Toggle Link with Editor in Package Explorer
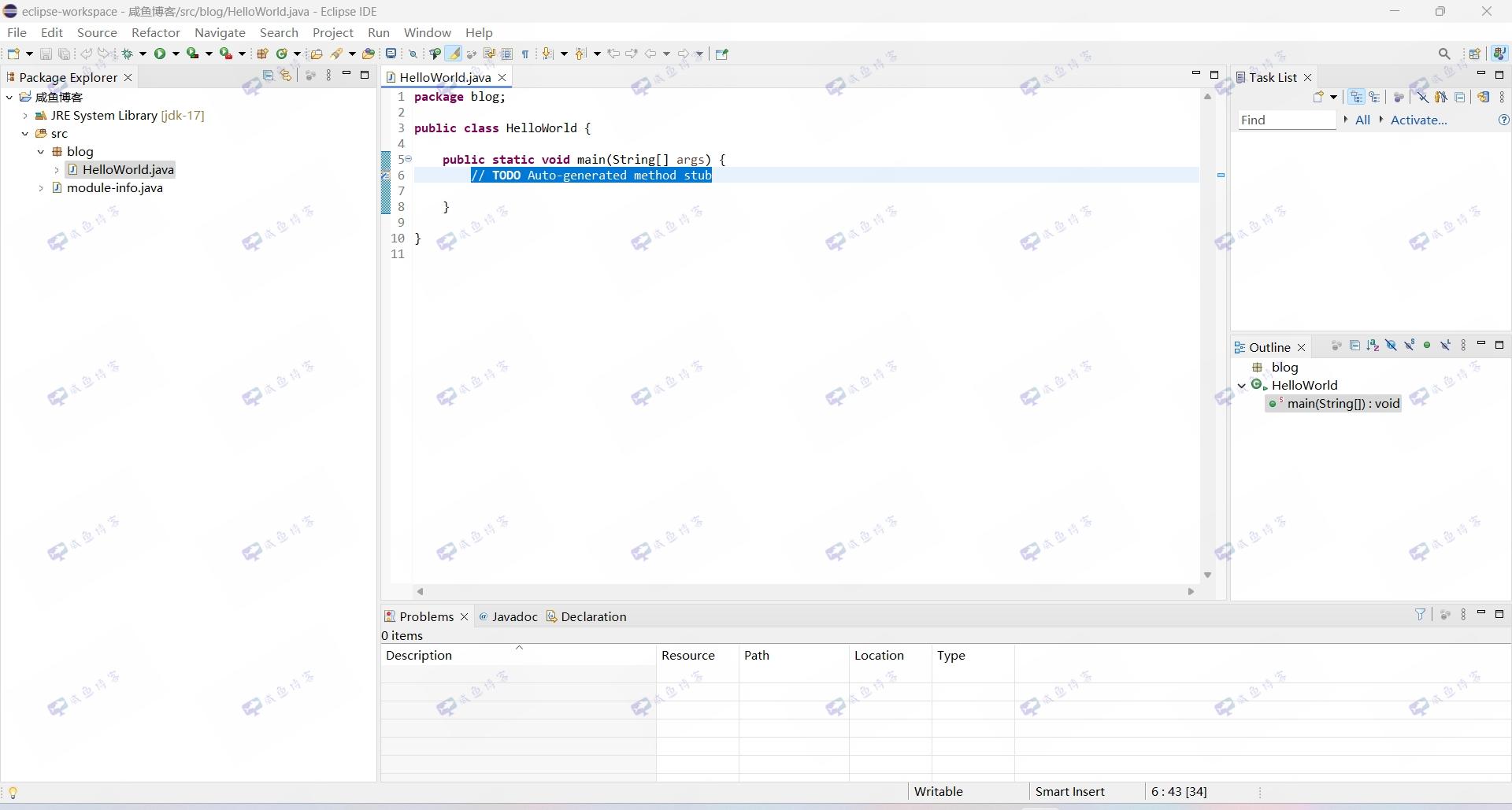Image resolution: width=1512 pixels, height=810 pixels. 287,76
